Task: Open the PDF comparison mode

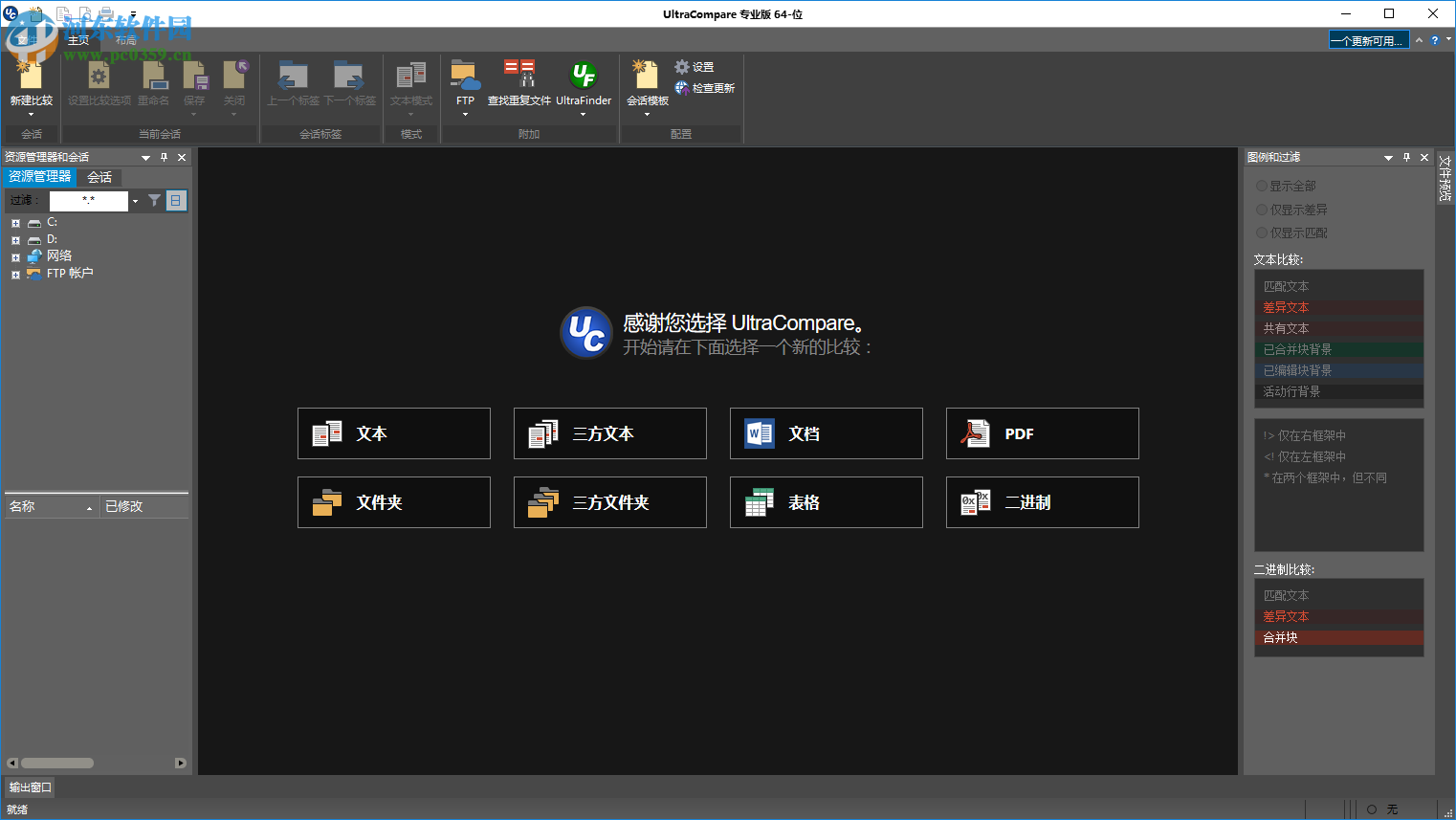Action: 1041,433
